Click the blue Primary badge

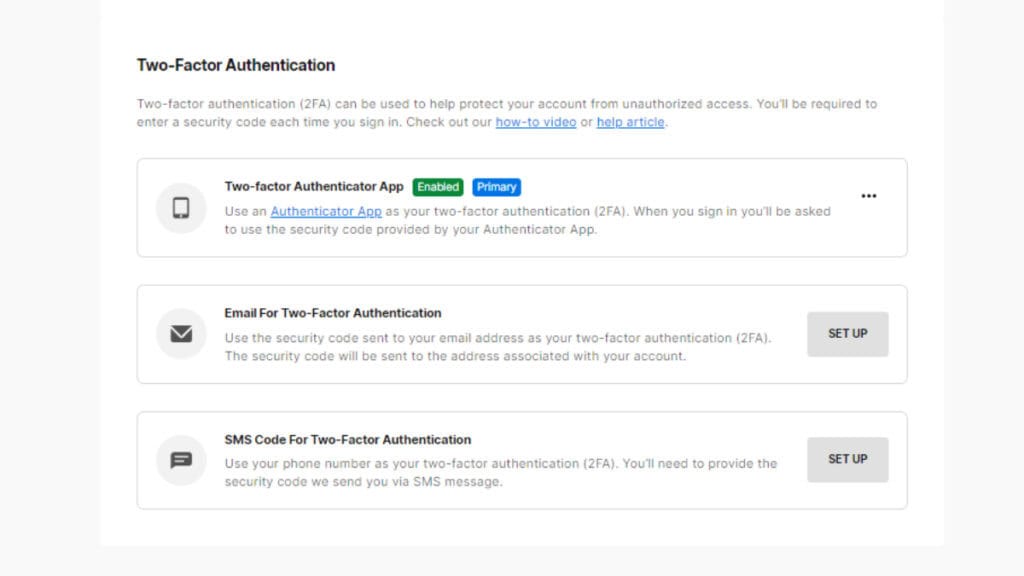pyautogui.click(x=497, y=187)
